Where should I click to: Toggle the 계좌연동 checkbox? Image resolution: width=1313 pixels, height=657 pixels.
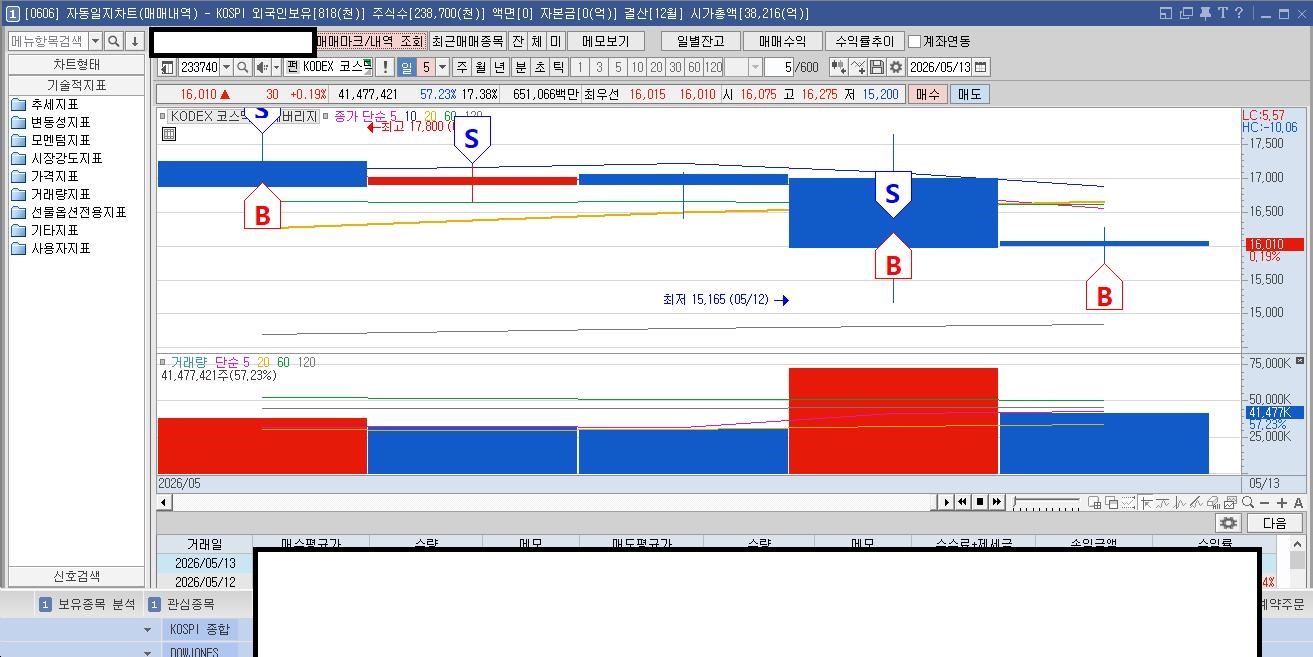pyautogui.click(x=914, y=41)
